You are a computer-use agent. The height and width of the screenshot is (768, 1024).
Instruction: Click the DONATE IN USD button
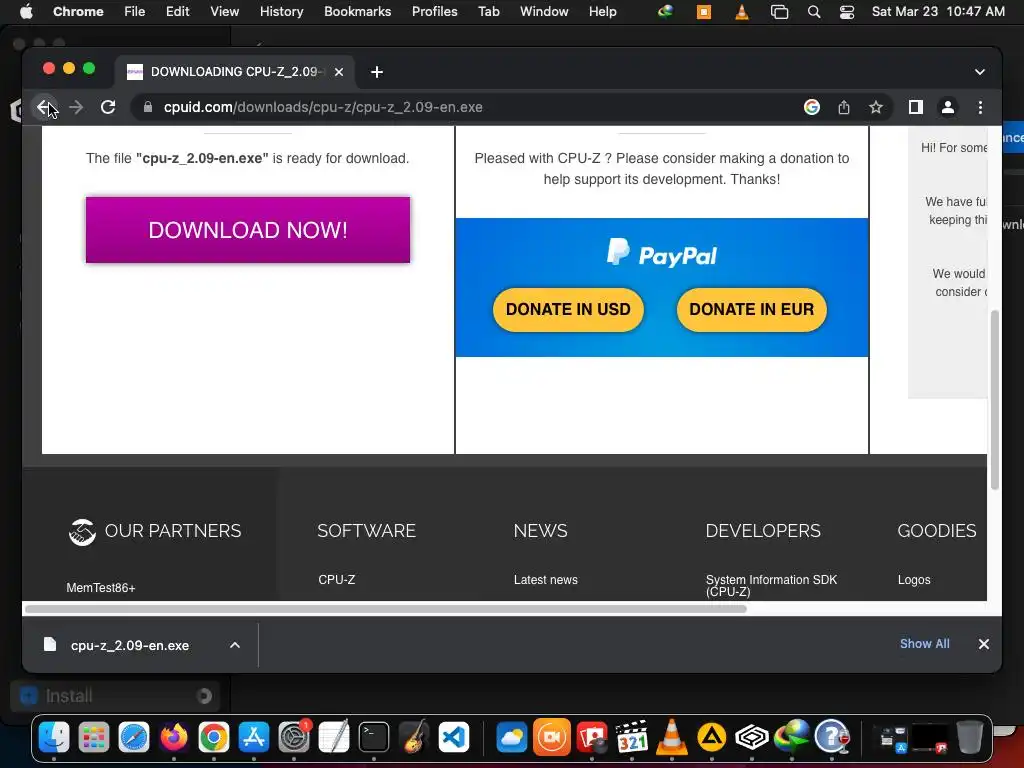(568, 310)
